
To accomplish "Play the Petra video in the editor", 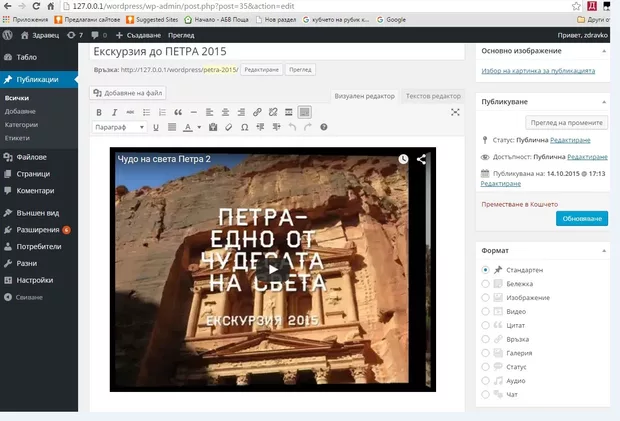I will (271, 270).
